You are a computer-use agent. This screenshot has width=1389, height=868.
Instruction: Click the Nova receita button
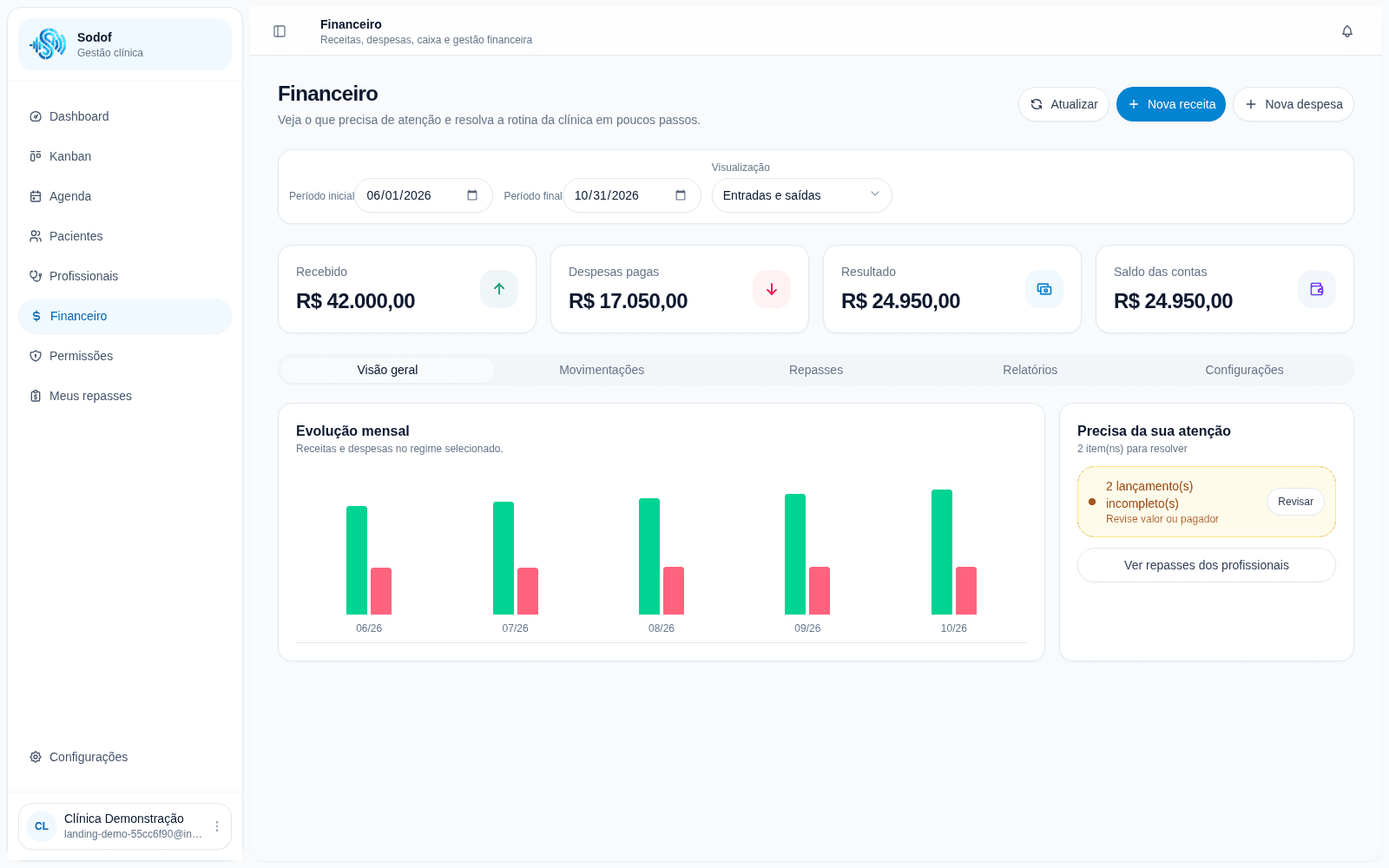pos(1171,104)
